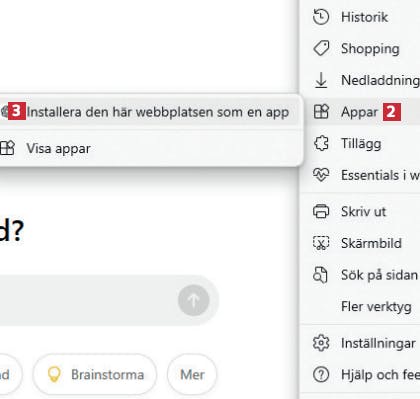Click the Inställningar gear icon
Image resolution: width=420 pixels, height=399 pixels.
321,343
